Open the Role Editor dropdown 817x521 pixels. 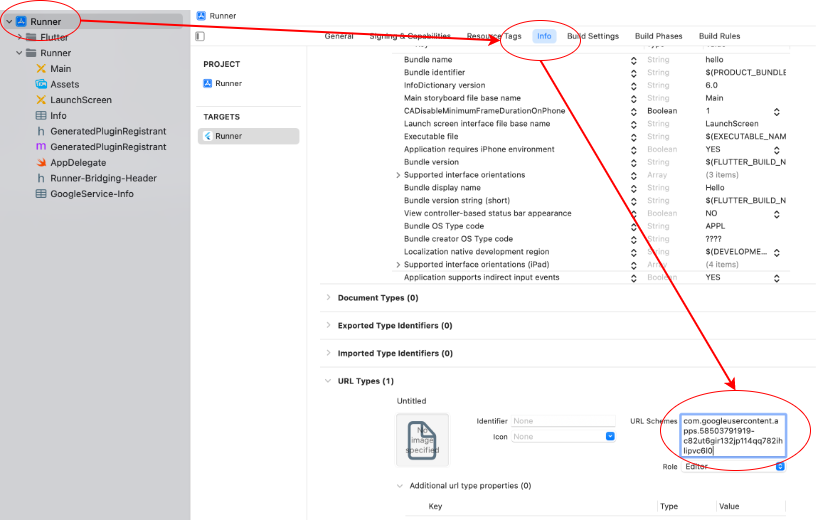point(780,466)
